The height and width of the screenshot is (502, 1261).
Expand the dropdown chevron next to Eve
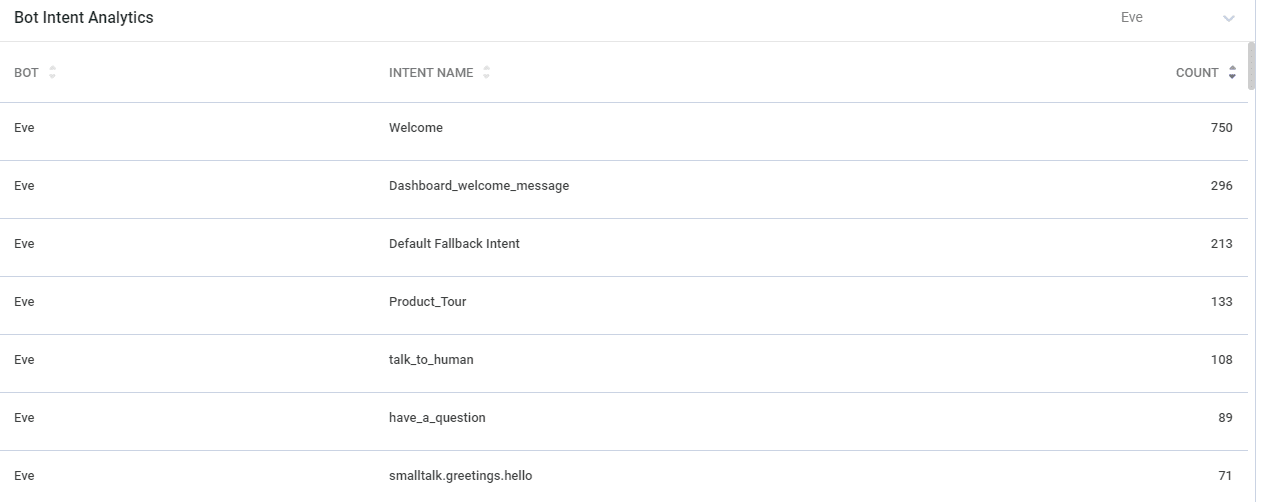click(1229, 19)
